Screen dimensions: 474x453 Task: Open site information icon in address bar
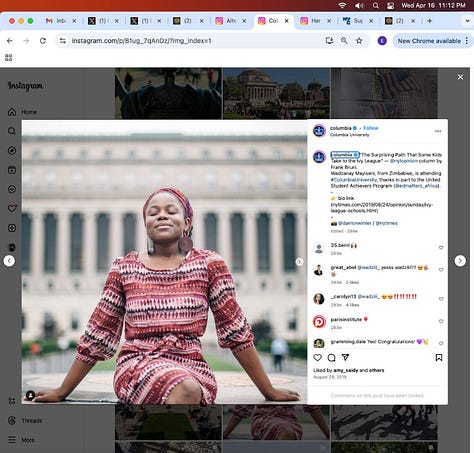pyautogui.click(x=63, y=41)
